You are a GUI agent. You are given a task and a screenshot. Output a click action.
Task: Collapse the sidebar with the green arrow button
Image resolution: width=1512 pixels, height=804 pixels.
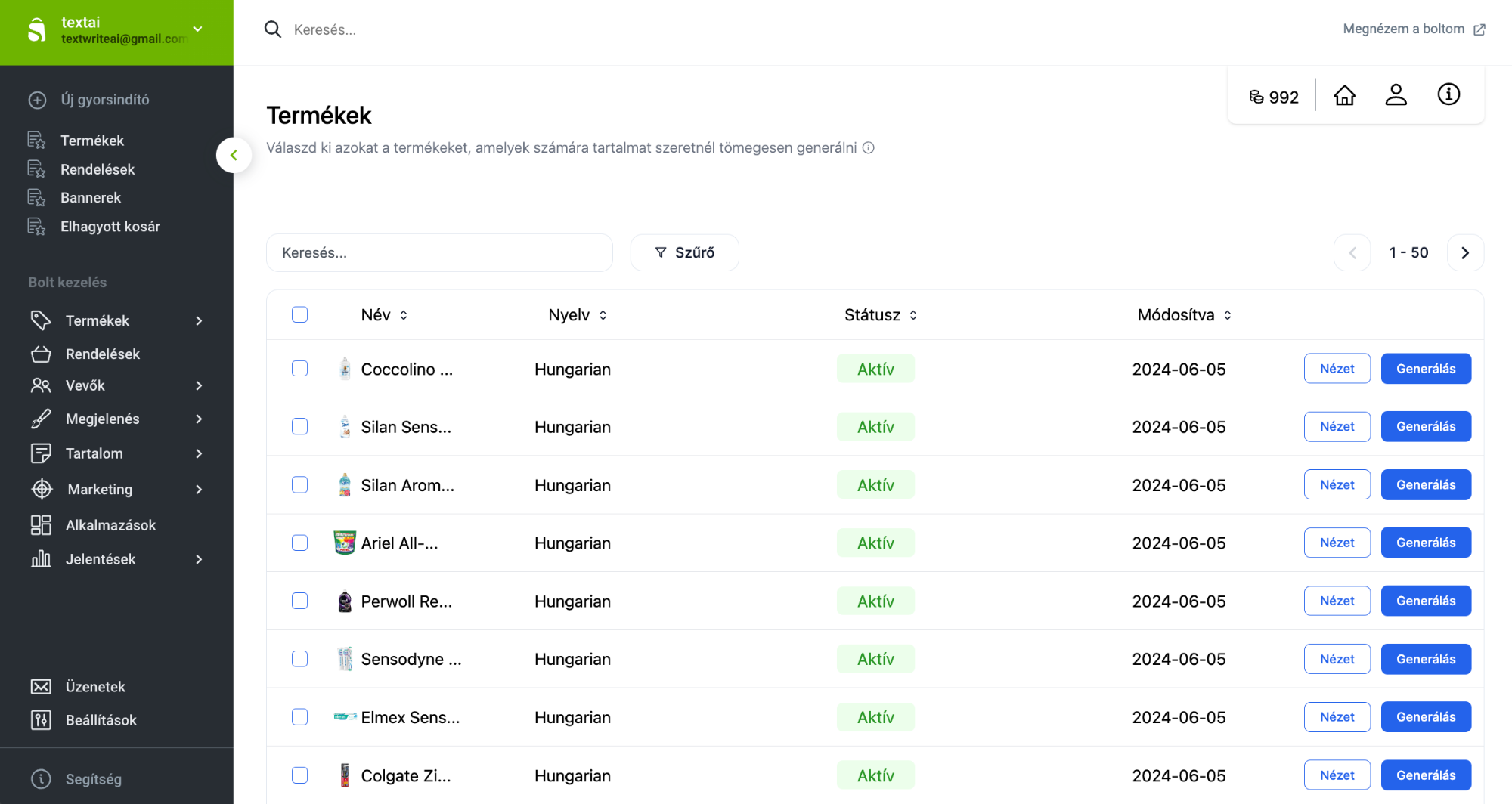234,155
